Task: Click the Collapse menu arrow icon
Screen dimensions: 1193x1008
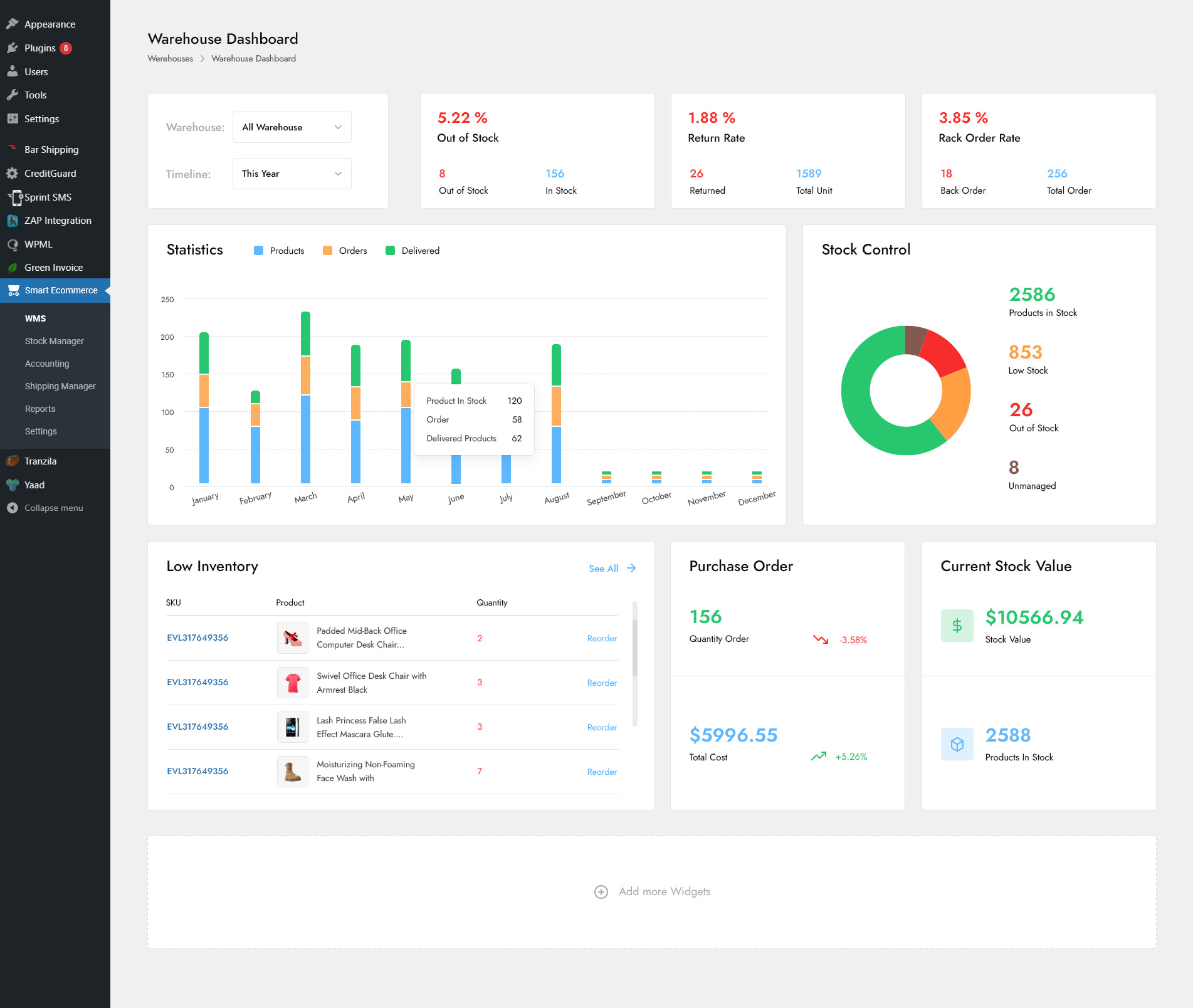Action: click(13, 508)
